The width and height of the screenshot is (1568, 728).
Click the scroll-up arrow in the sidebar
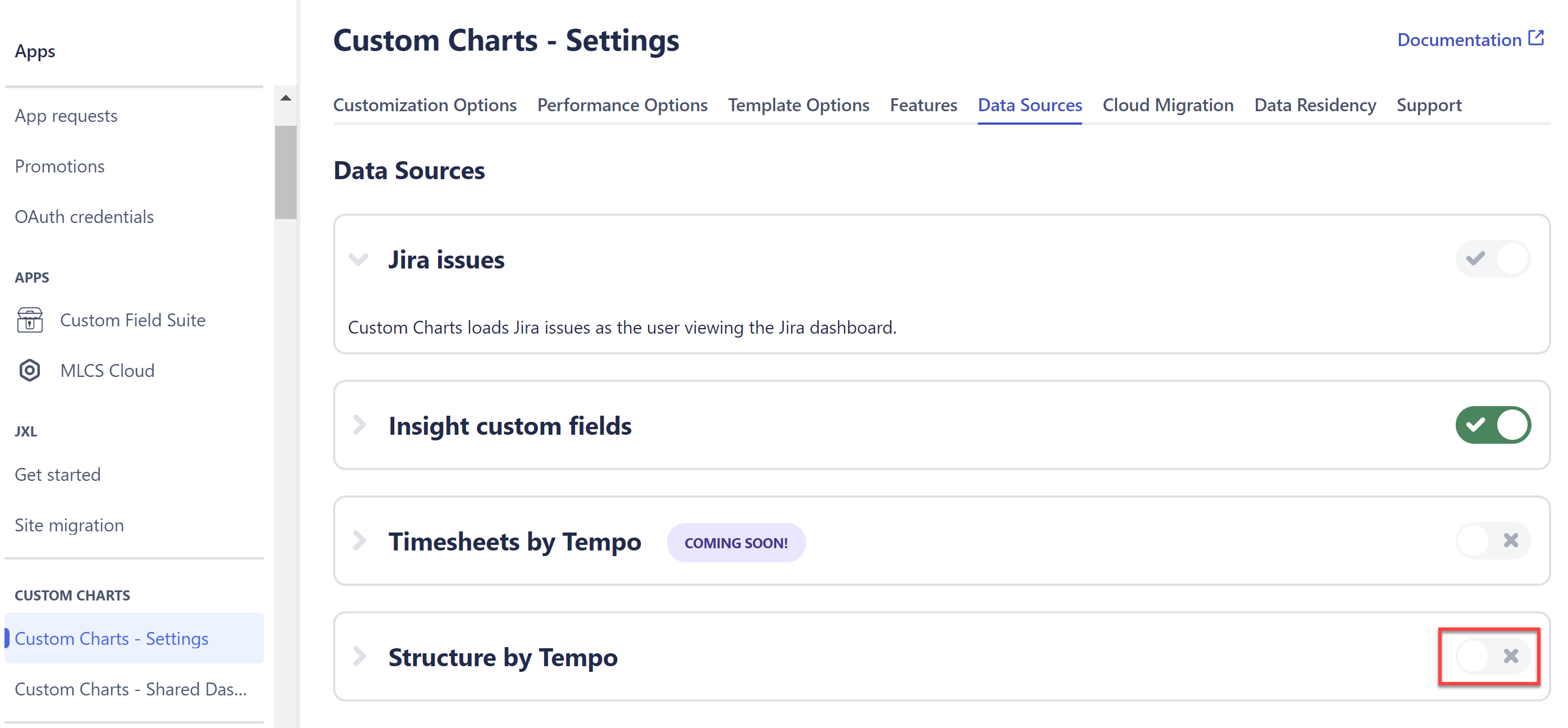point(286,97)
